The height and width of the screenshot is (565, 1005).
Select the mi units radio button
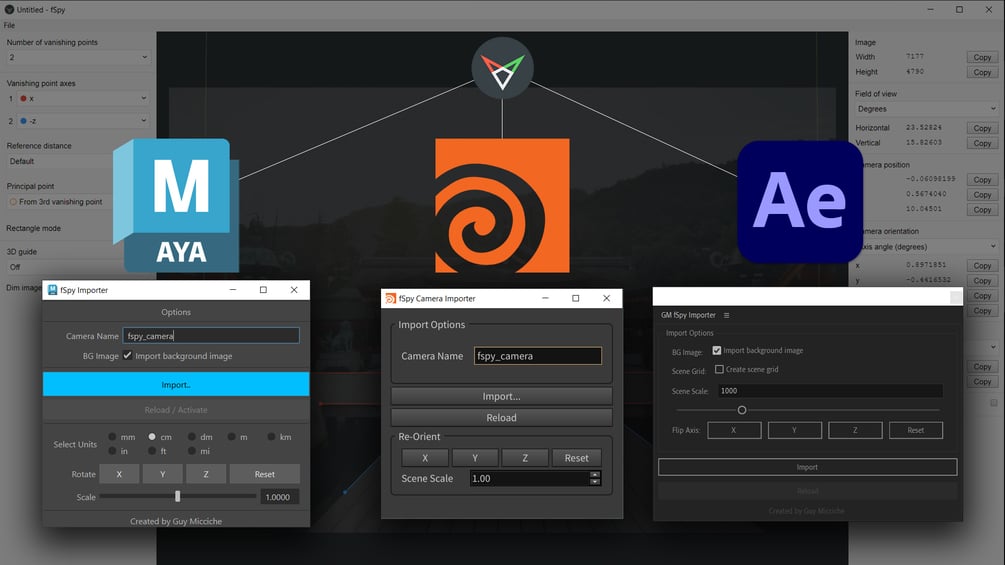[x=192, y=451]
